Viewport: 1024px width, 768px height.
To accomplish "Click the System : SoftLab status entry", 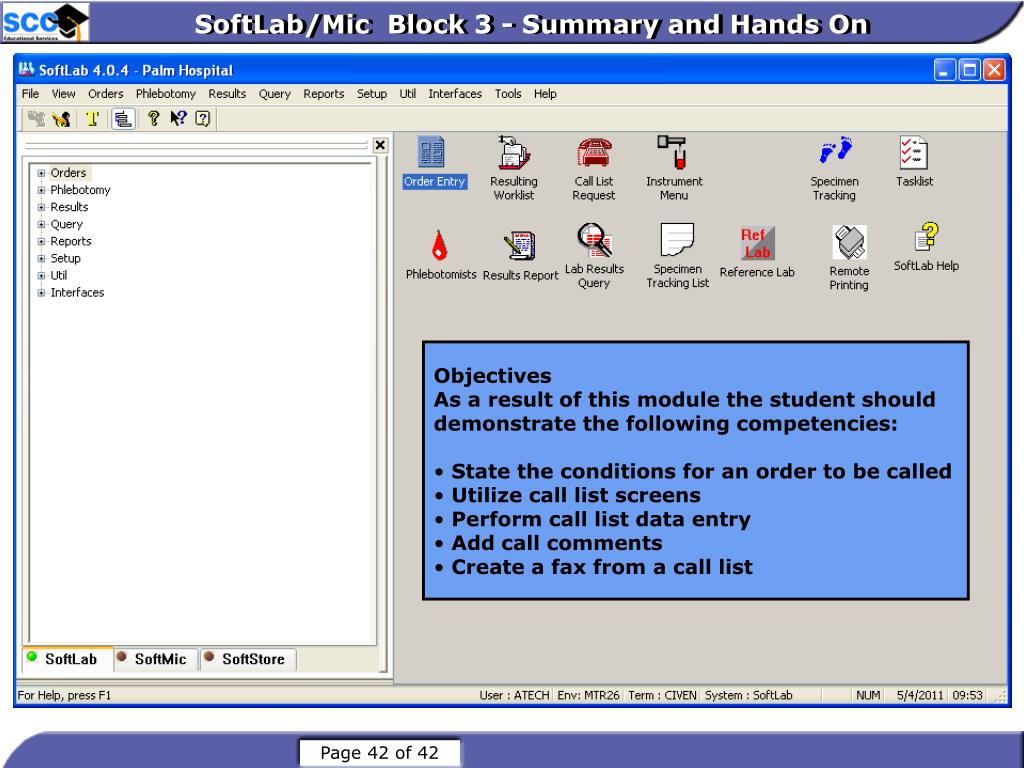I will (x=748, y=696).
